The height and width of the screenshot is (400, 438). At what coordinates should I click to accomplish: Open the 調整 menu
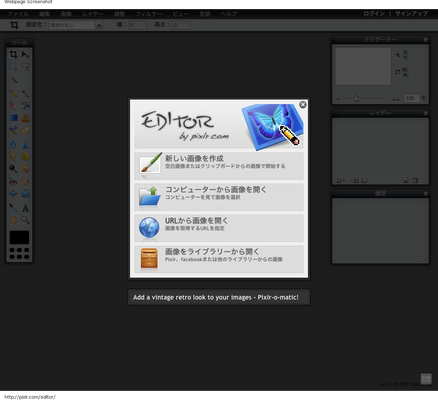(x=119, y=14)
